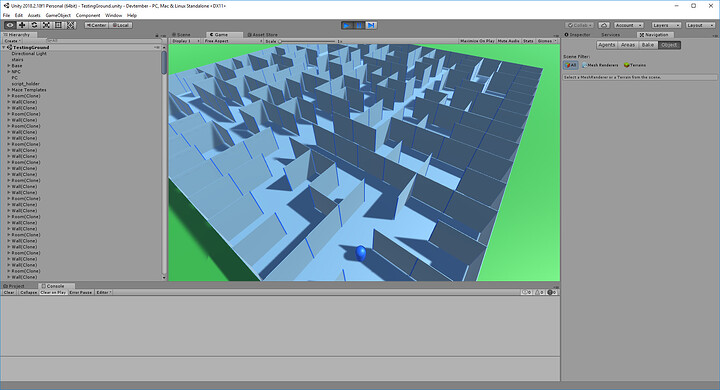Expand the NPC object

8,72
